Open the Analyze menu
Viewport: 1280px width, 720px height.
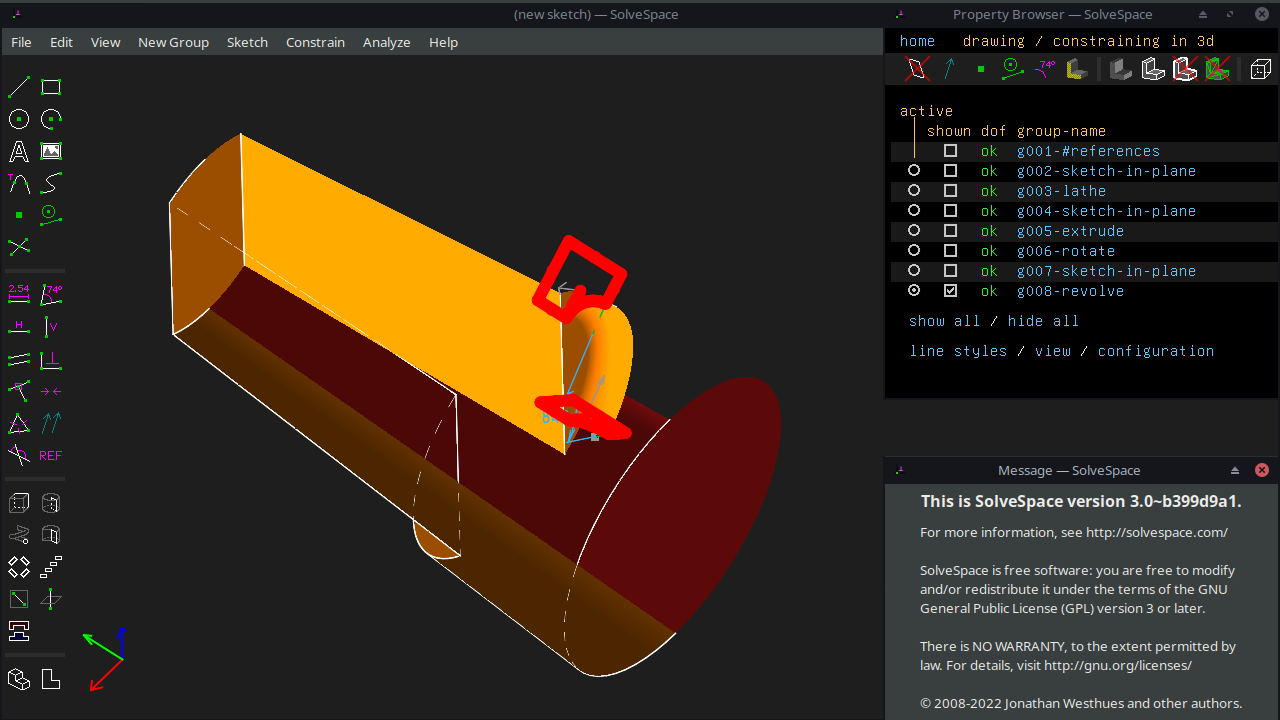coord(386,42)
